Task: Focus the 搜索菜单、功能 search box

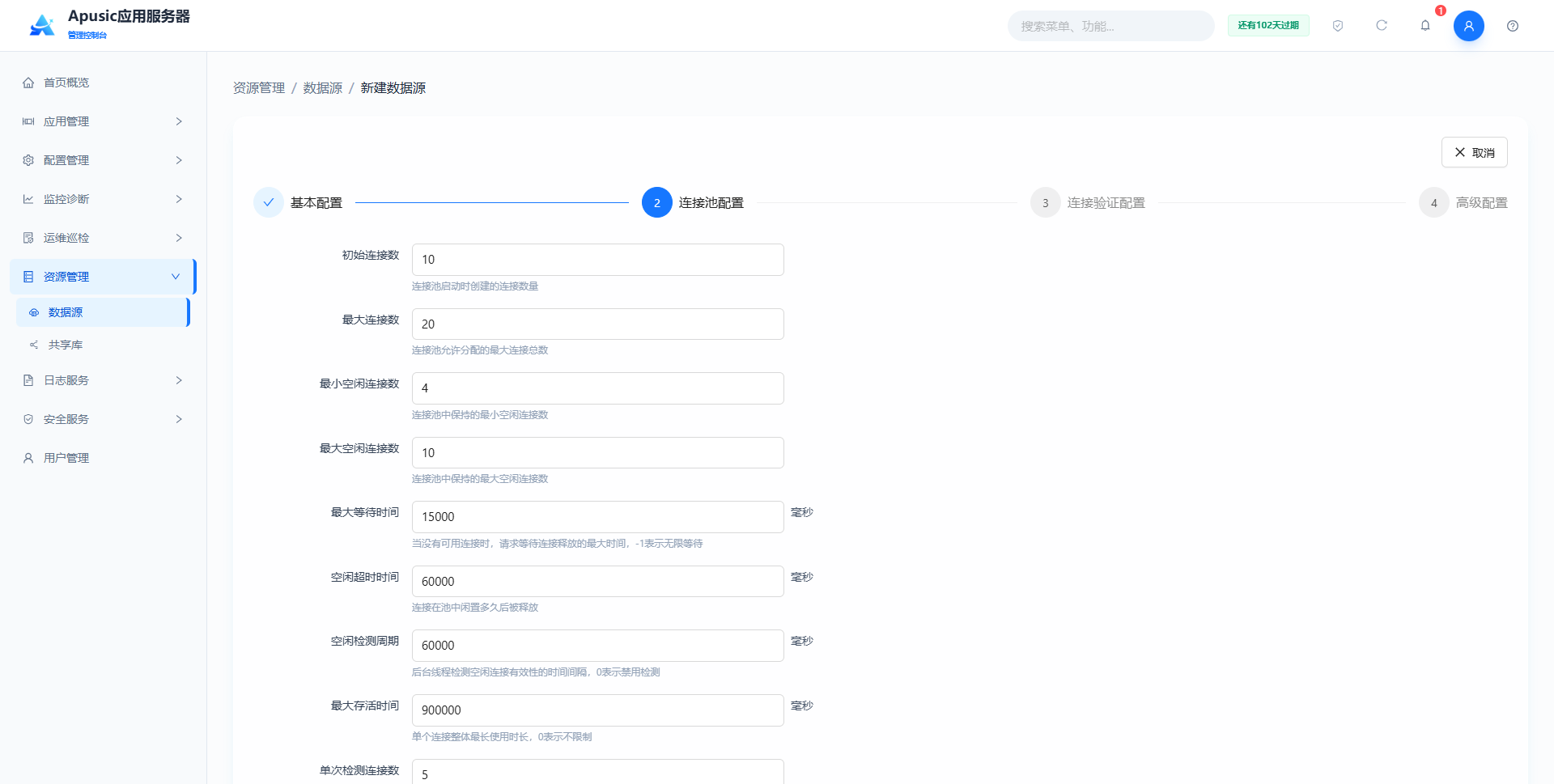Action: point(1110,26)
